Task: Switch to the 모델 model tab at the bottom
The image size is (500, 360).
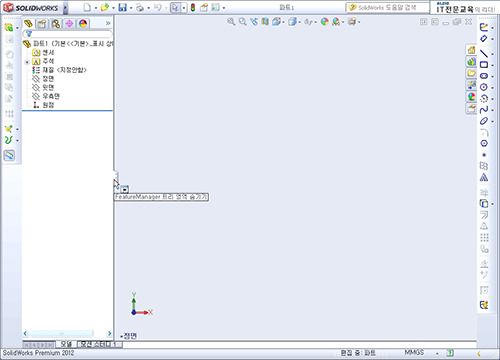Action: (66, 344)
